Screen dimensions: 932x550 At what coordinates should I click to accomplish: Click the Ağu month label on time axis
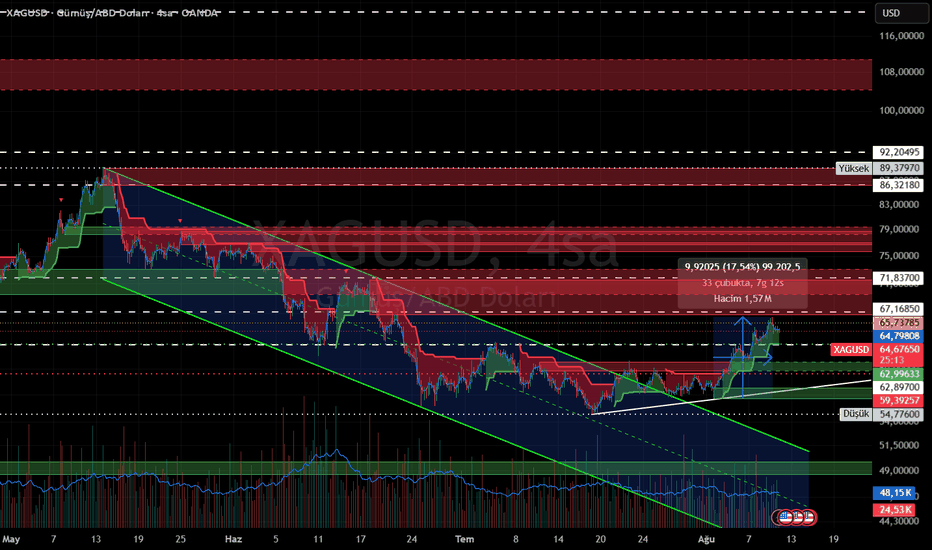(706, 539)
